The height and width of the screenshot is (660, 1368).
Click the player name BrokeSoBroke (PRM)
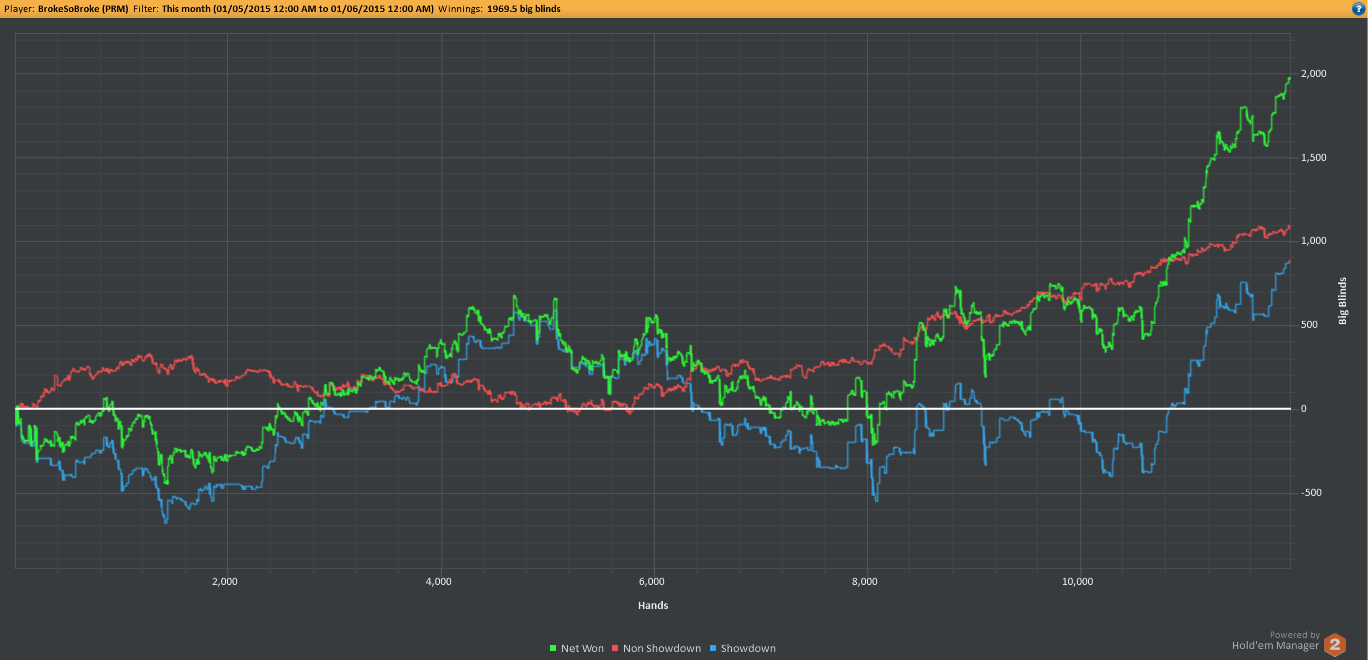tap(83, 8)
